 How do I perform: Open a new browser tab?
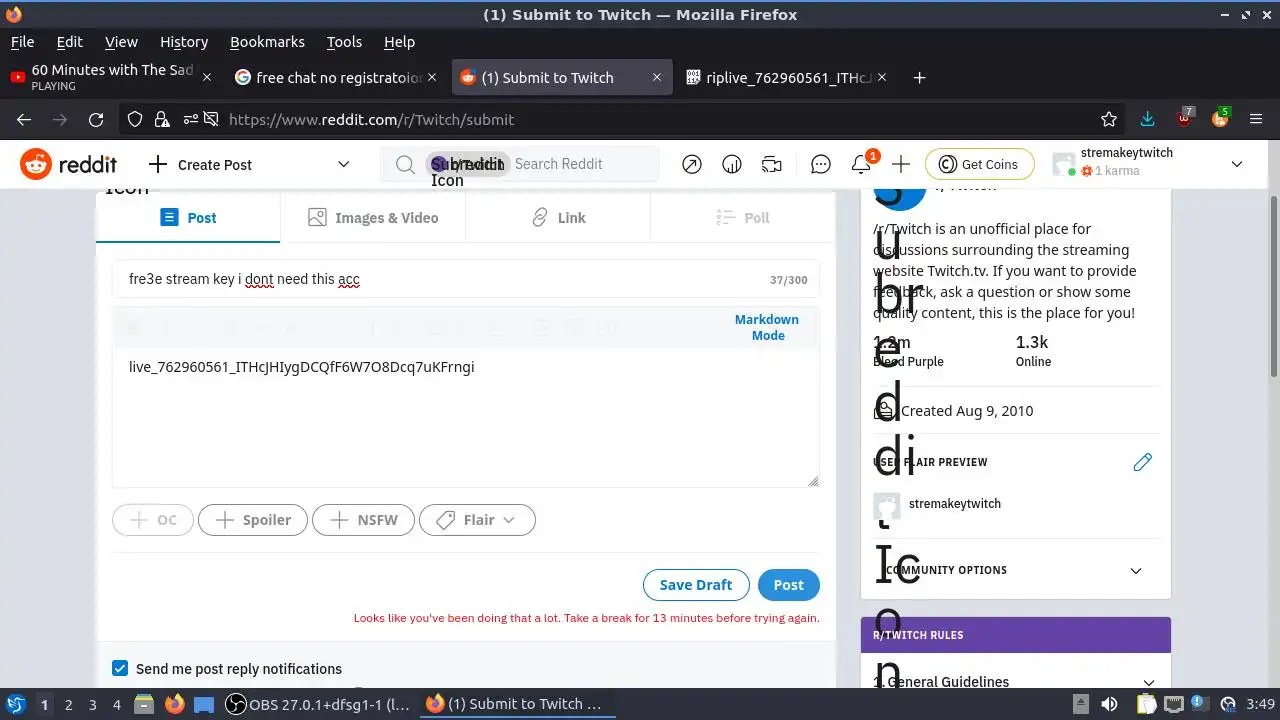point(919,77)
